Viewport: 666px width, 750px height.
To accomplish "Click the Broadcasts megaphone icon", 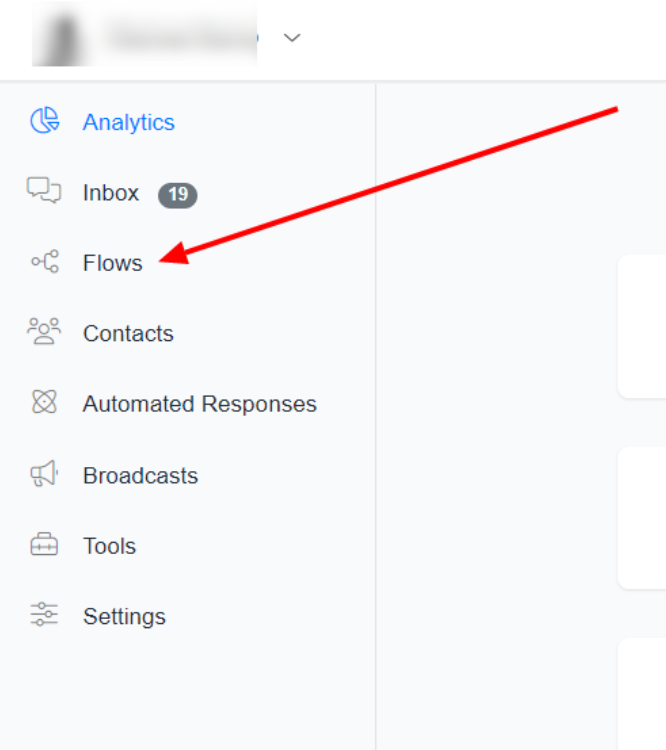I will pos(44,475).
